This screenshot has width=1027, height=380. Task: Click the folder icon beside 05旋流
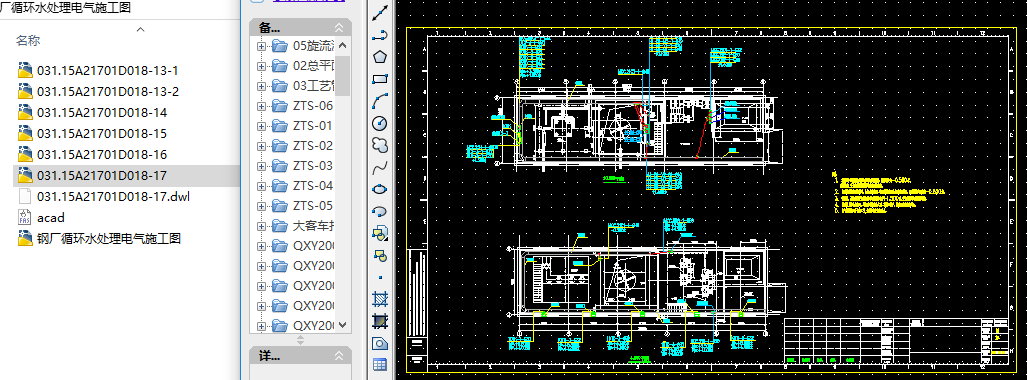[x=280, y=45]
